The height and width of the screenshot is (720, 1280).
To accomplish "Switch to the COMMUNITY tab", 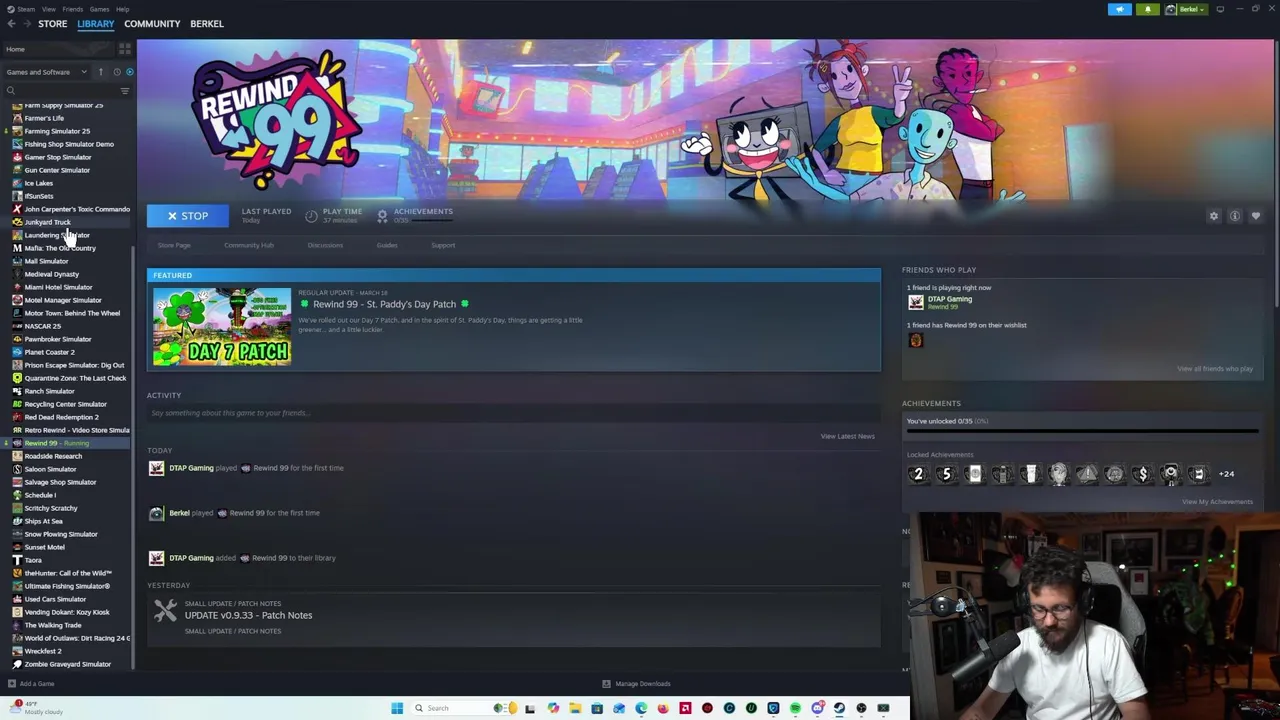I will tap(152, 24).
